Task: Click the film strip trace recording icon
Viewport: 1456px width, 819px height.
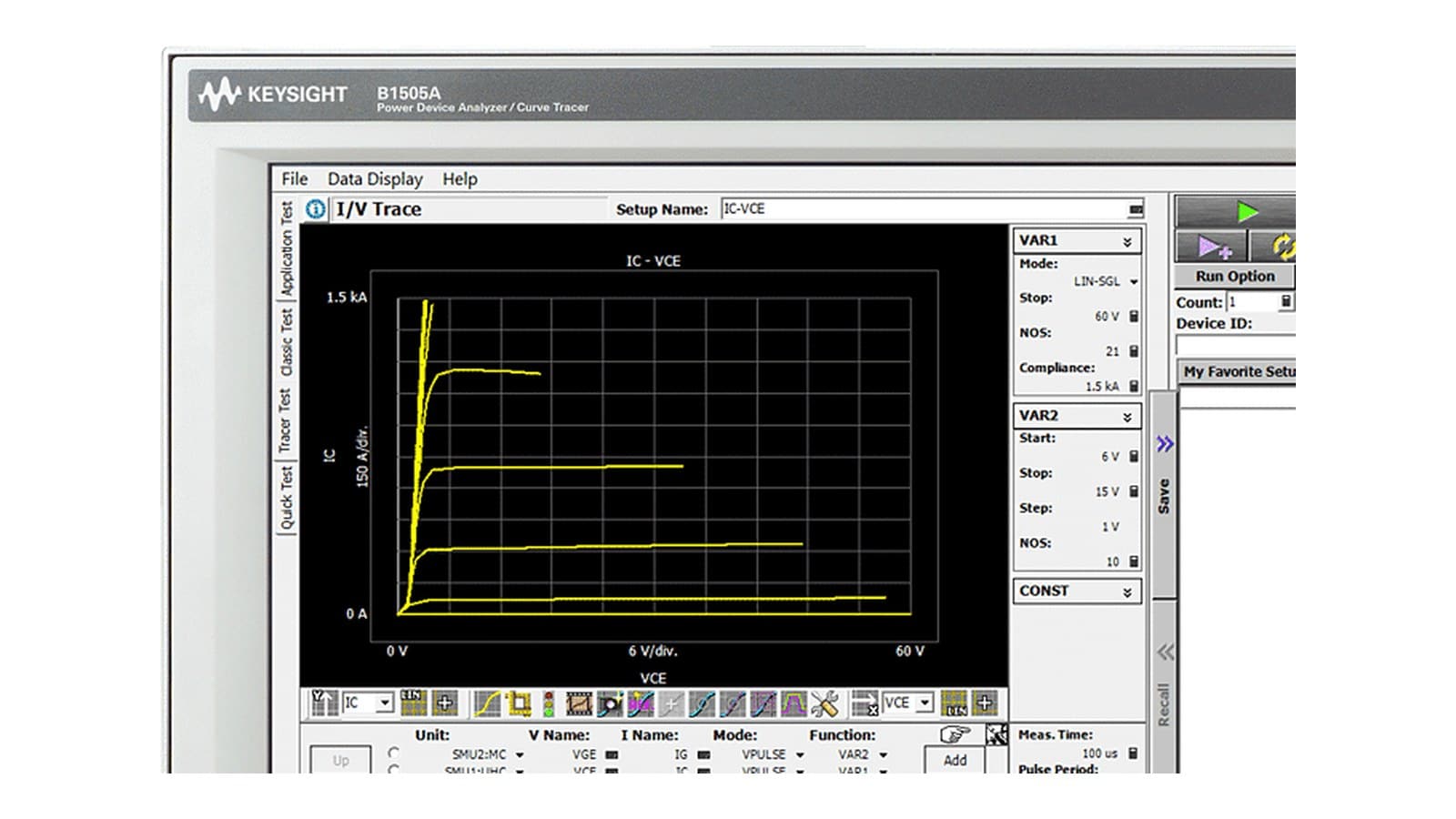Action: coord(579,703)
